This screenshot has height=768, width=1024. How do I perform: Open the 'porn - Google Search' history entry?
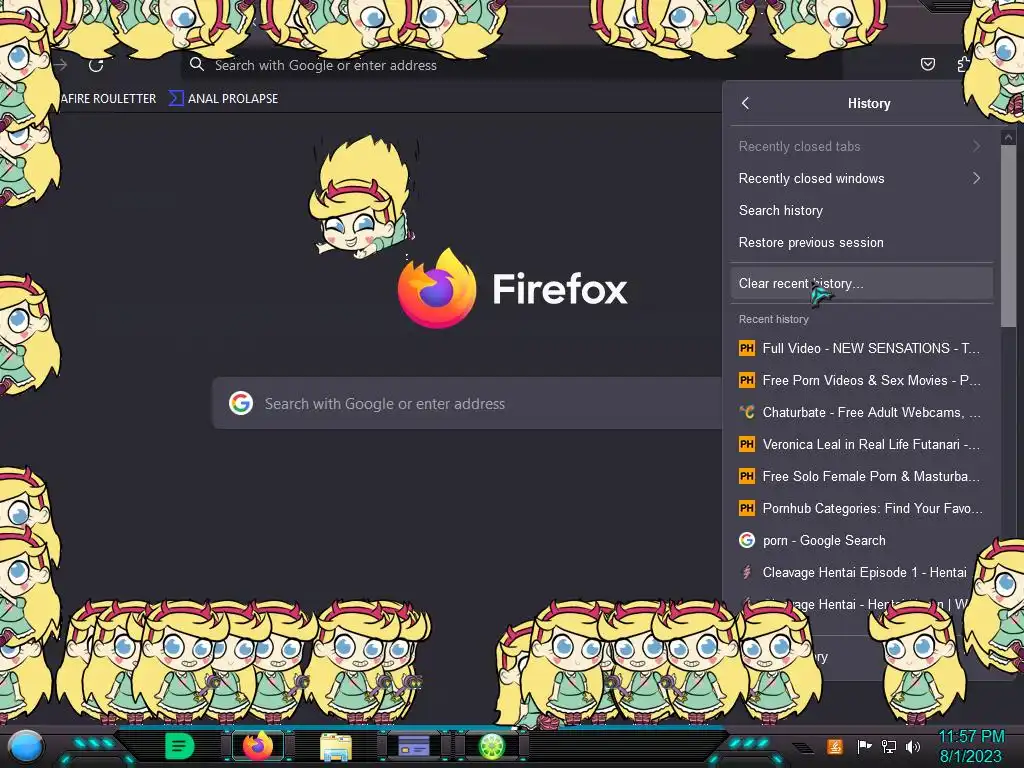(861, 540)
